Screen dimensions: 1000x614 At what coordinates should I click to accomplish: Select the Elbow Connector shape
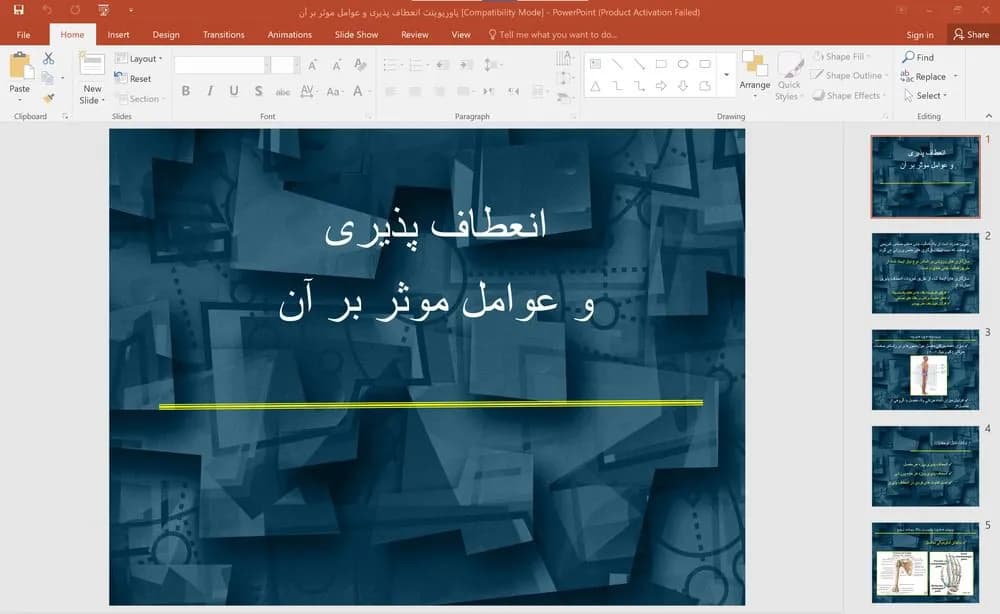pyautogui.click(x=617, y=86)
